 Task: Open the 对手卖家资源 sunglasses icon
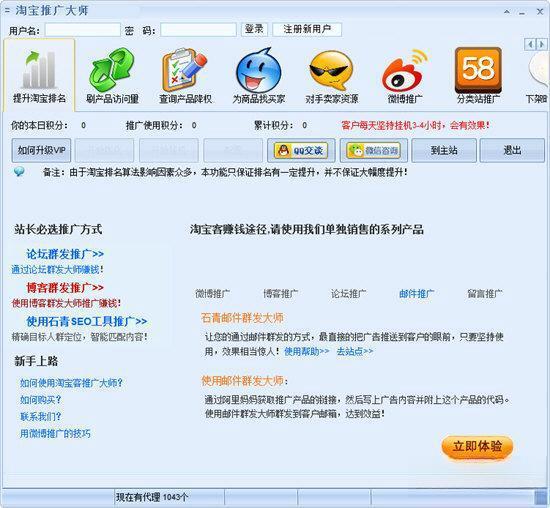[x=332, y=75]
